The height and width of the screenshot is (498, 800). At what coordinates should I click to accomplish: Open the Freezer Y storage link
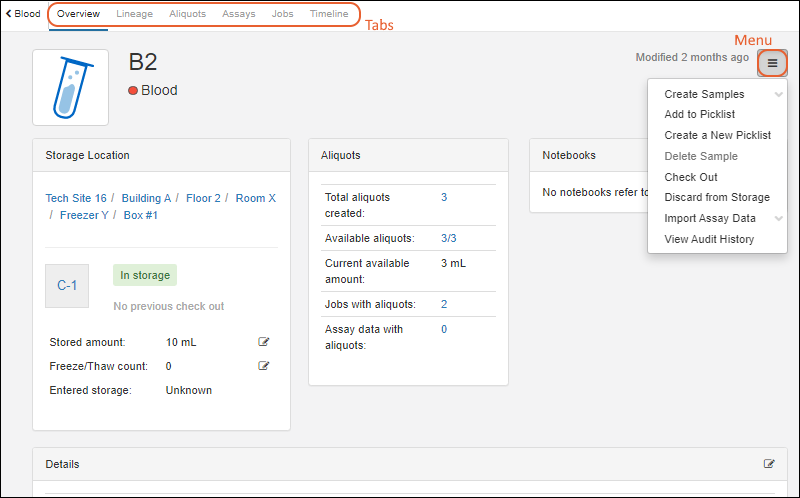click(x=84, y=215)
